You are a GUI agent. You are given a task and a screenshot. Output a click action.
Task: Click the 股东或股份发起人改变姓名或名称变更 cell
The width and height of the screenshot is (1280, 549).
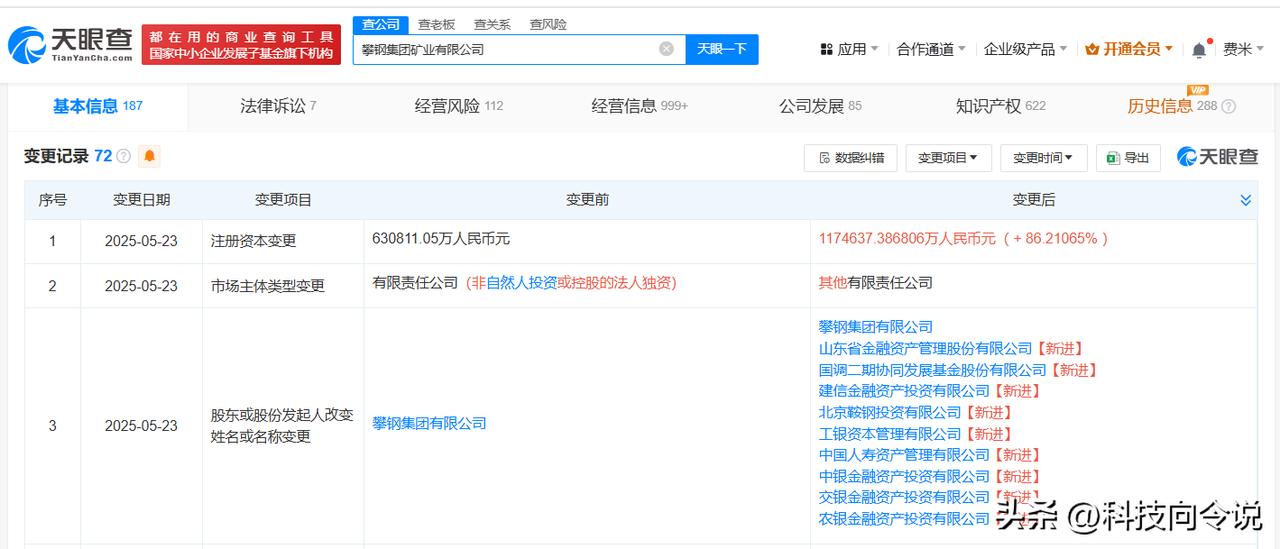(282, 425)
